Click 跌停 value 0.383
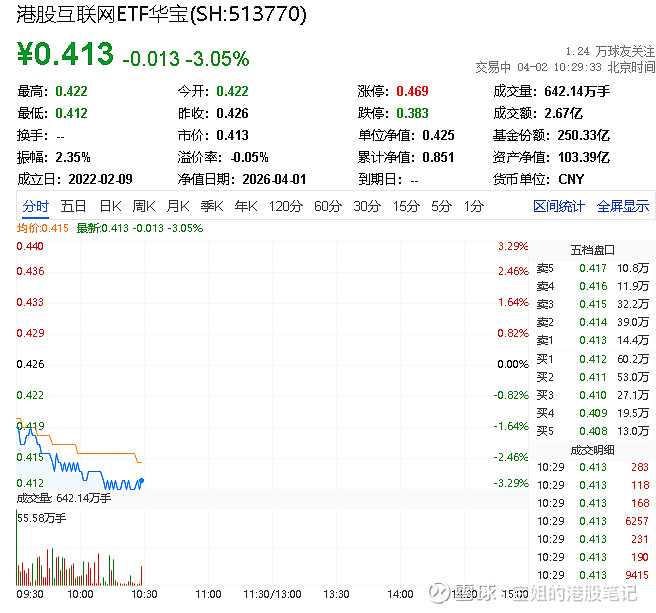The height and width of the screenshot is (613, 656). pos(413,113)
